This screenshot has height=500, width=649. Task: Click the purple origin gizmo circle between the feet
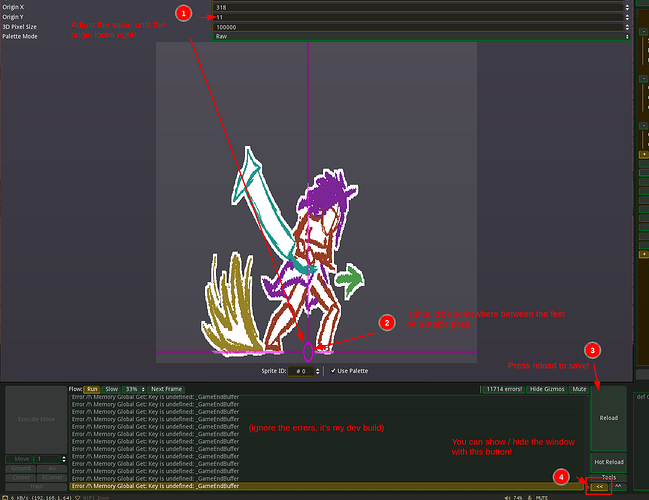[308, 352]
